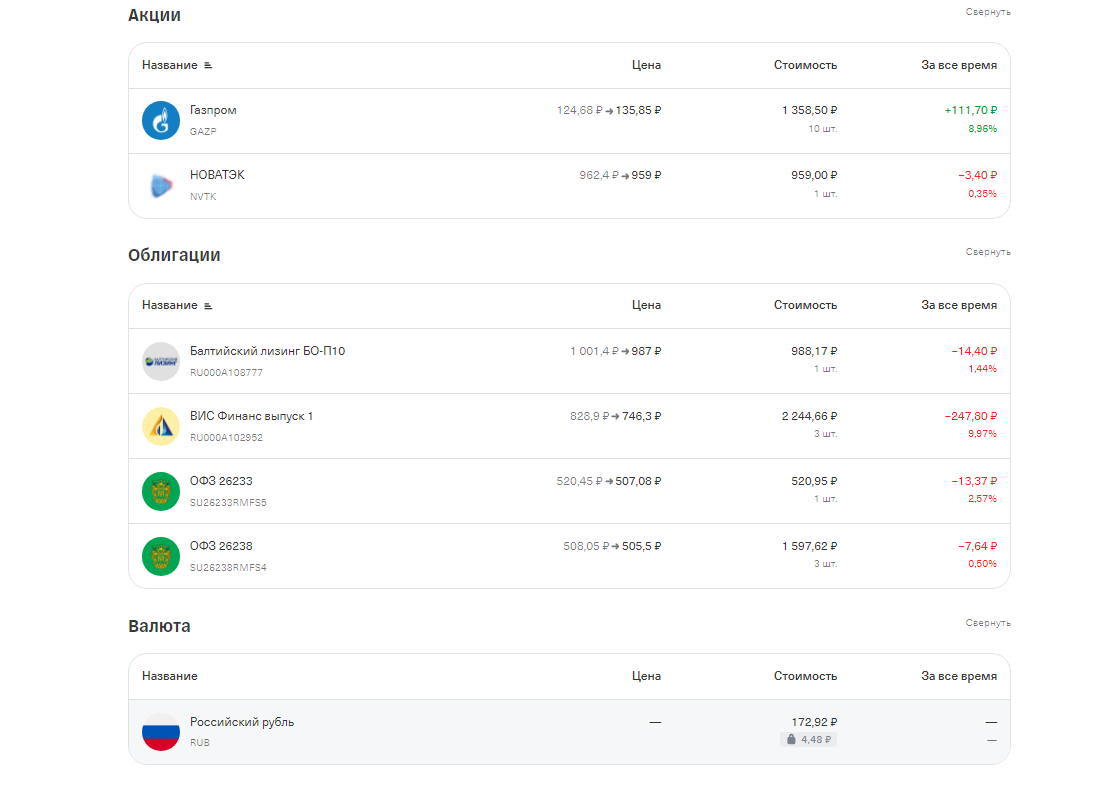Click the price 828,9 ₽ → 746,3 ₽
Screen dimensions: 1112x812
[616, 416]
